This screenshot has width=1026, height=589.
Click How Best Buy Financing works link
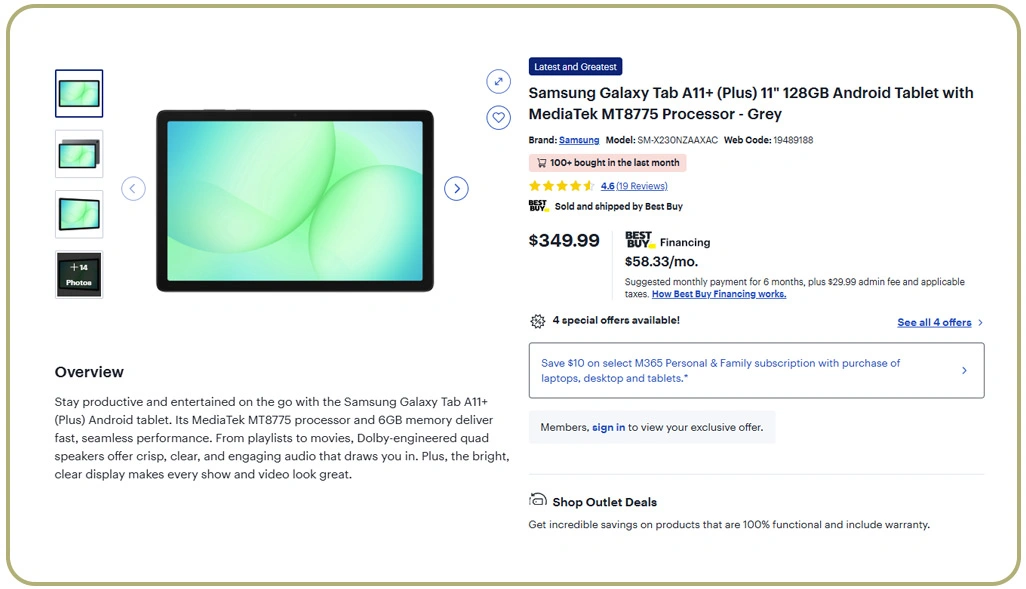(x=718, y=294)
